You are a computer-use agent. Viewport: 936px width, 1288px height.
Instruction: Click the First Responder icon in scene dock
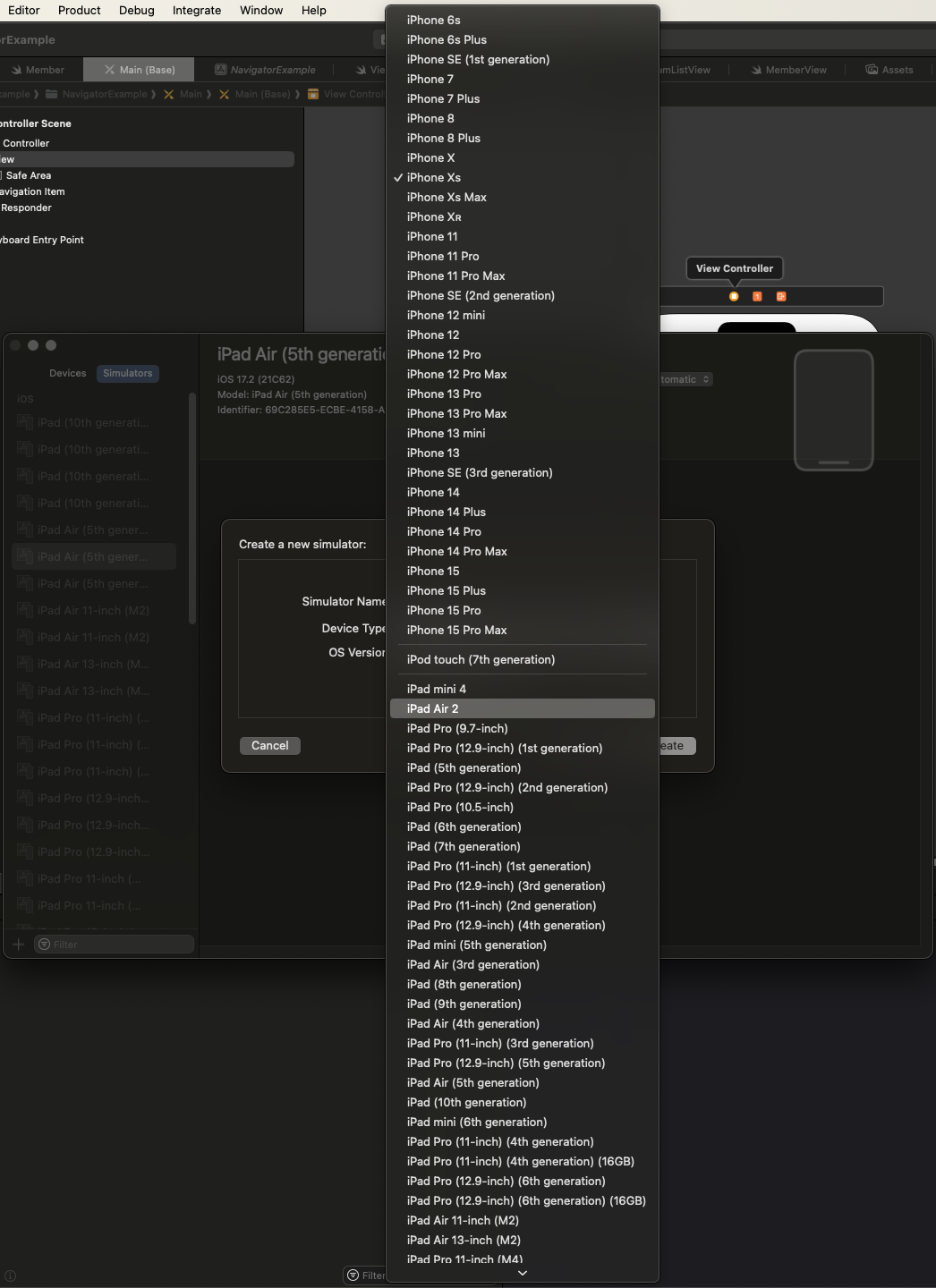[757, 296]
